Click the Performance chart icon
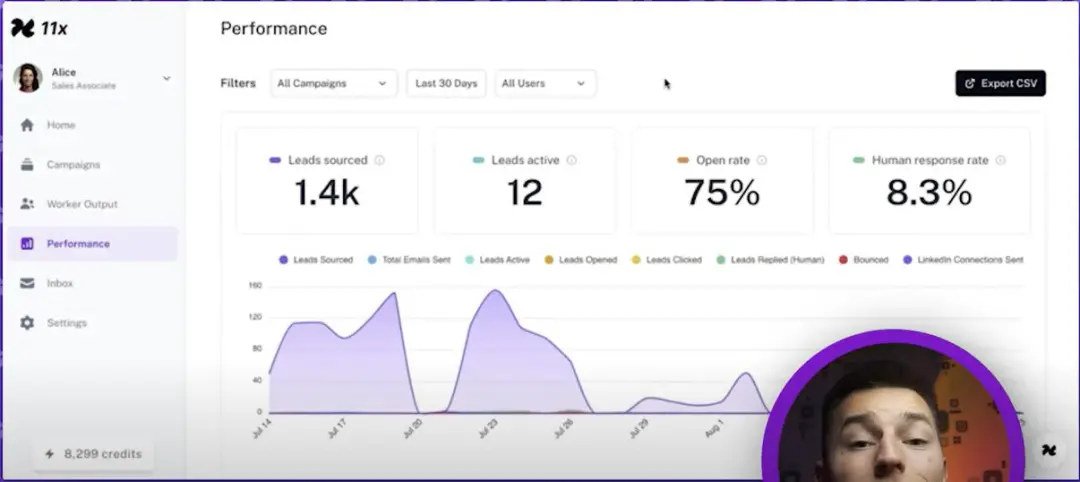This screenshot has width=1080, height=482. click(27, 244)
